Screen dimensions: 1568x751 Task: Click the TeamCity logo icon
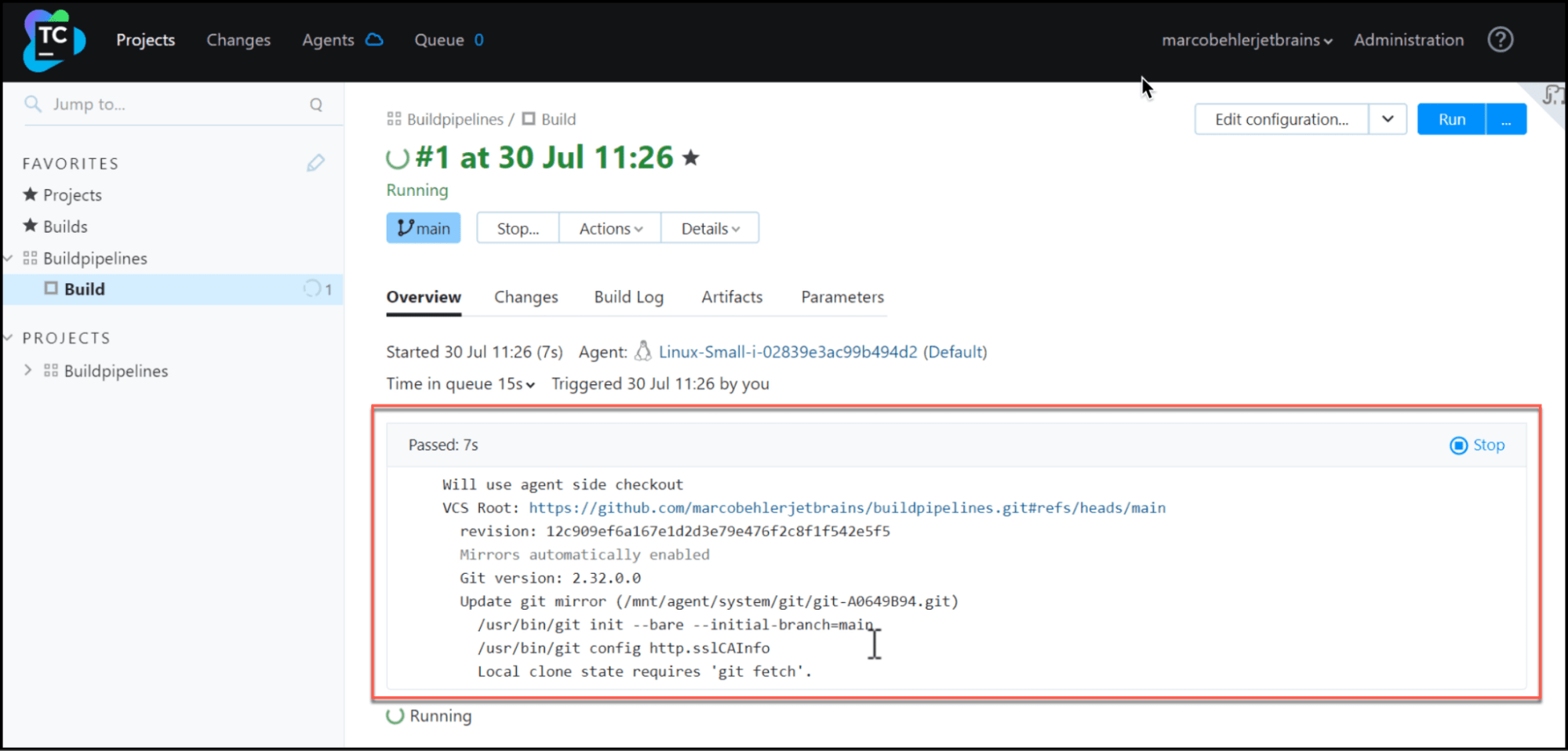pyautogui.click(x=53, y=41)
